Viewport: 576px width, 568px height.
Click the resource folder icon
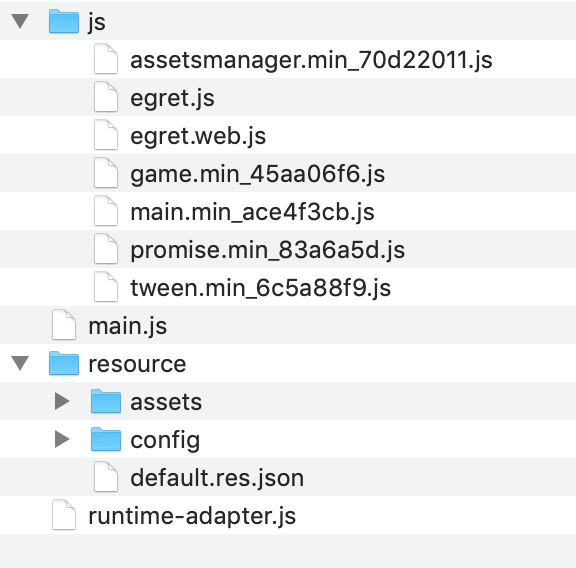pyautogui.click(x=64, y=363)
